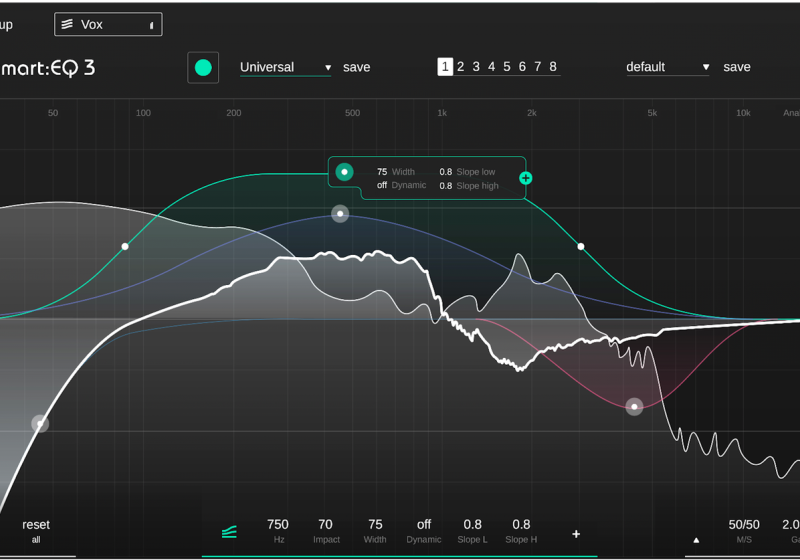Select the low-cut filter node handle
Screen dimensions: 800x560
(39, 424)
